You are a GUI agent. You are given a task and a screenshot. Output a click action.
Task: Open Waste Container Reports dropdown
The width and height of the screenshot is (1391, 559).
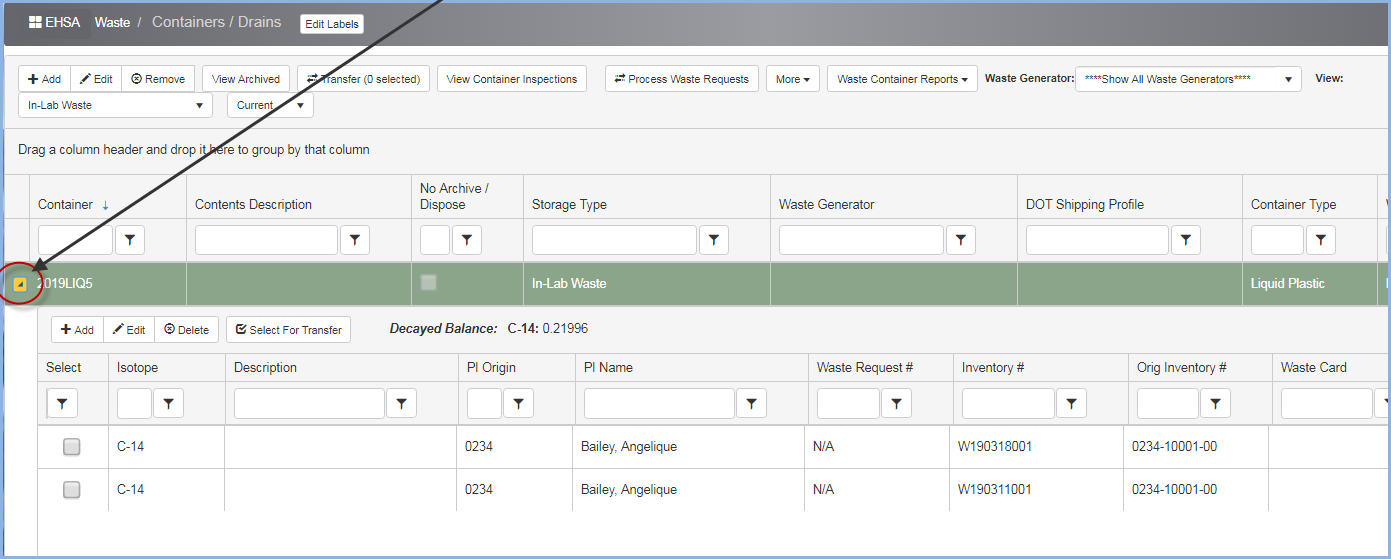point(903,79)
